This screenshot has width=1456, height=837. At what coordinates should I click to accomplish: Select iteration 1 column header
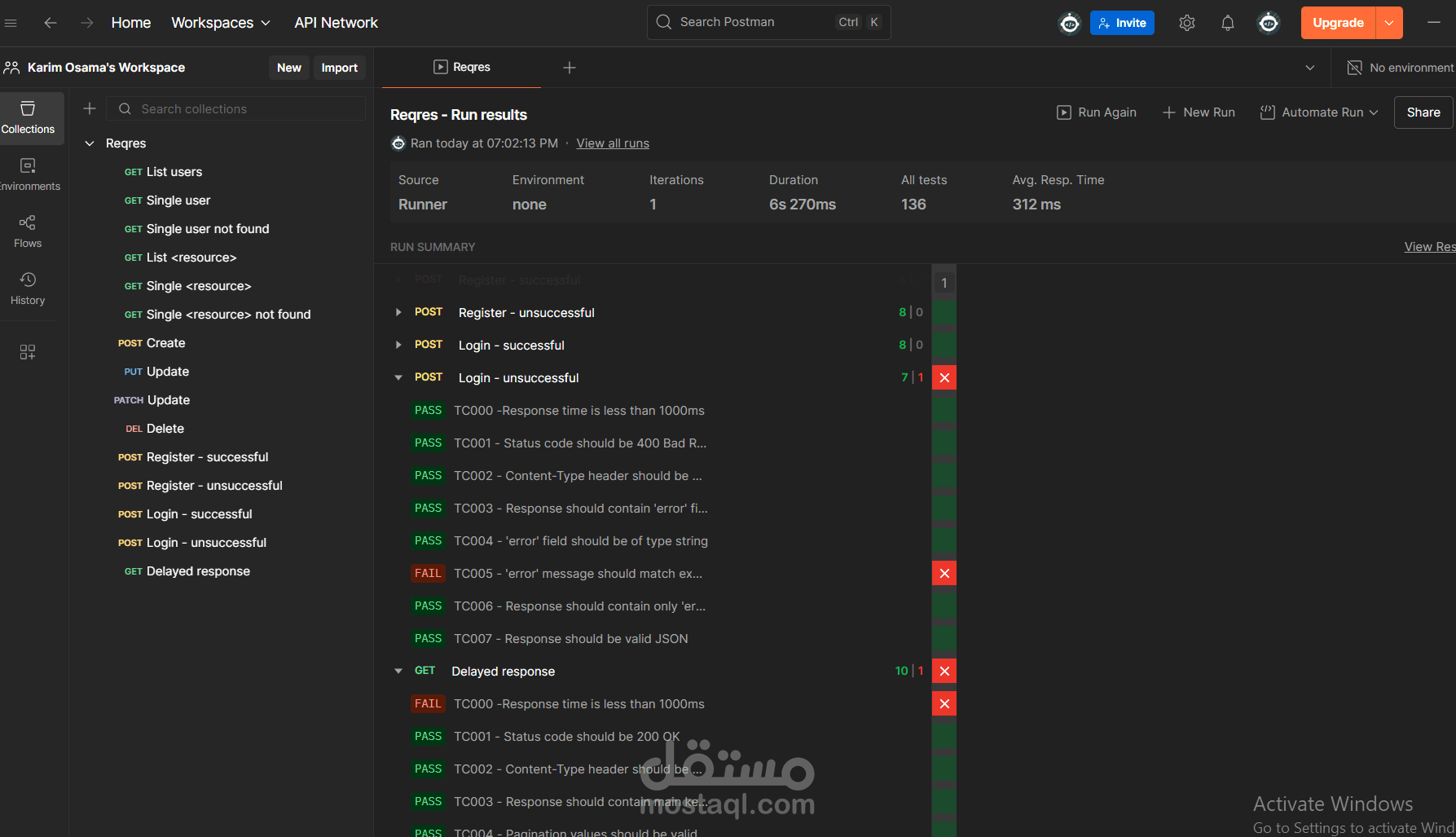point(944,283)
